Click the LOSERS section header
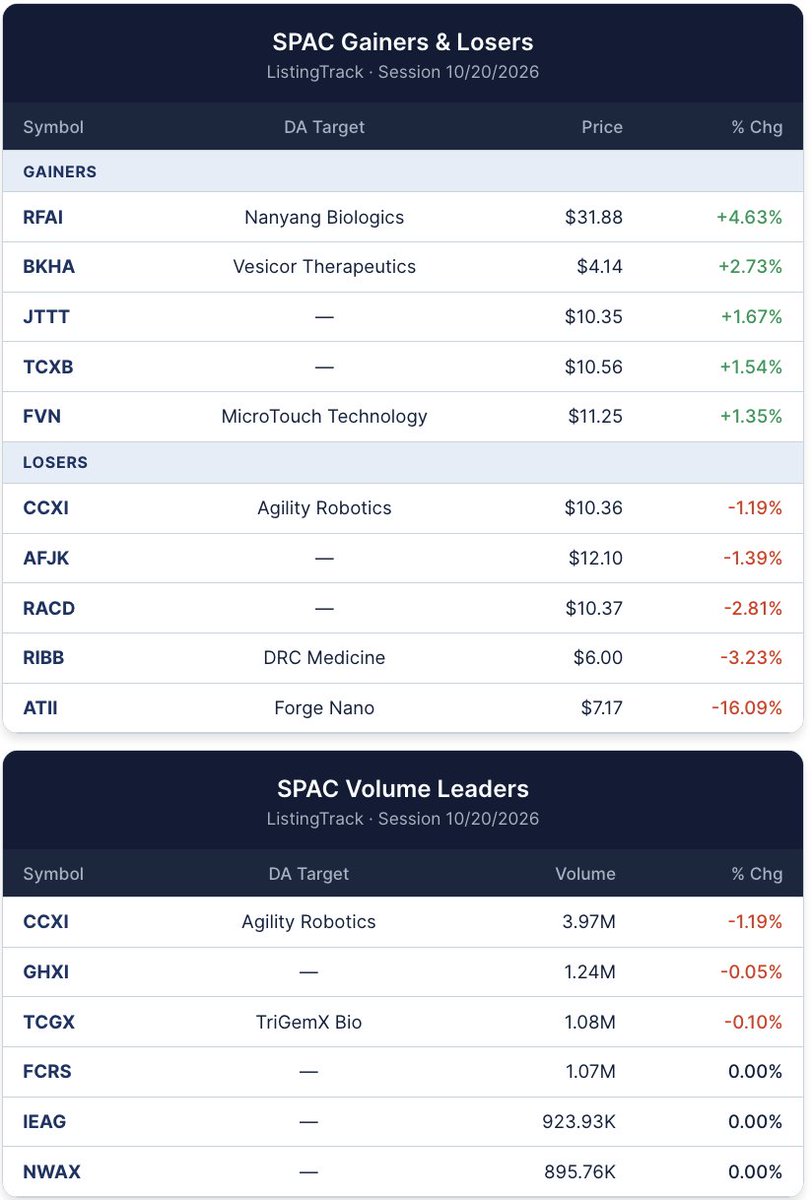This screenshot has width=812, height=1200. (x=55, y=462)
